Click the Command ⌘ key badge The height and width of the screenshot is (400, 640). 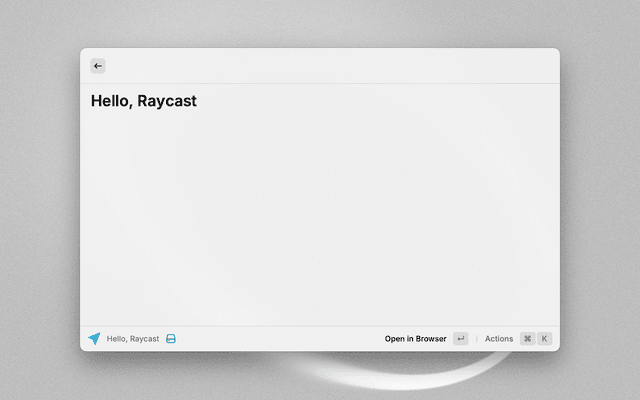point(527,339)
